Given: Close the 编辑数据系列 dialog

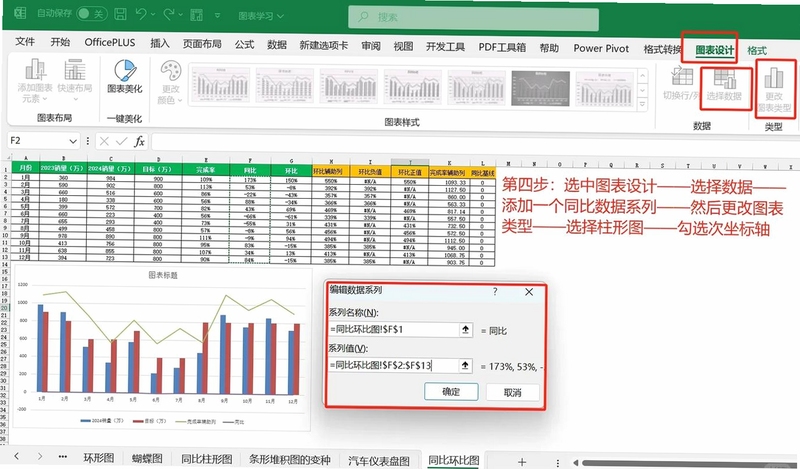Looking at the screenshot, I should (x=529, y=292).
